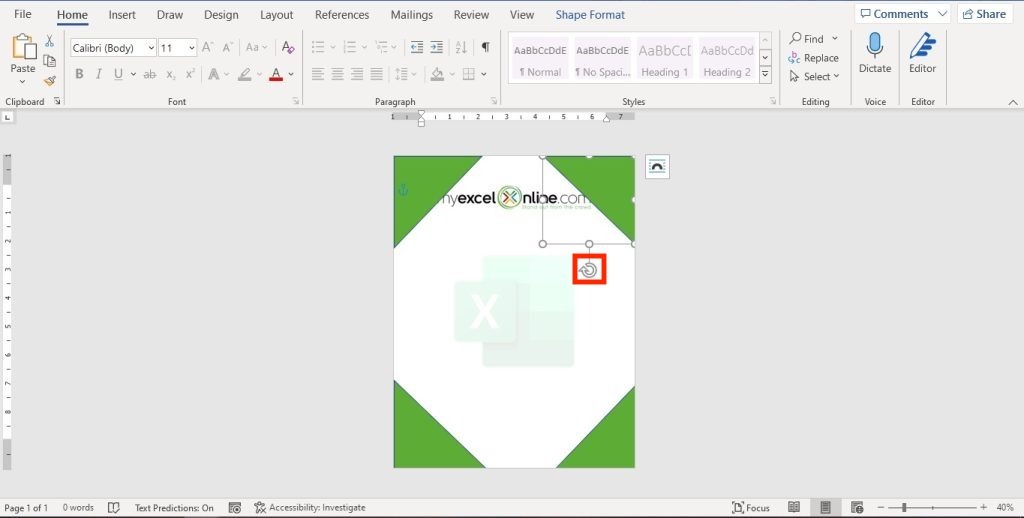
Task: Toggle Text Predictions setting
Action: 174,508
